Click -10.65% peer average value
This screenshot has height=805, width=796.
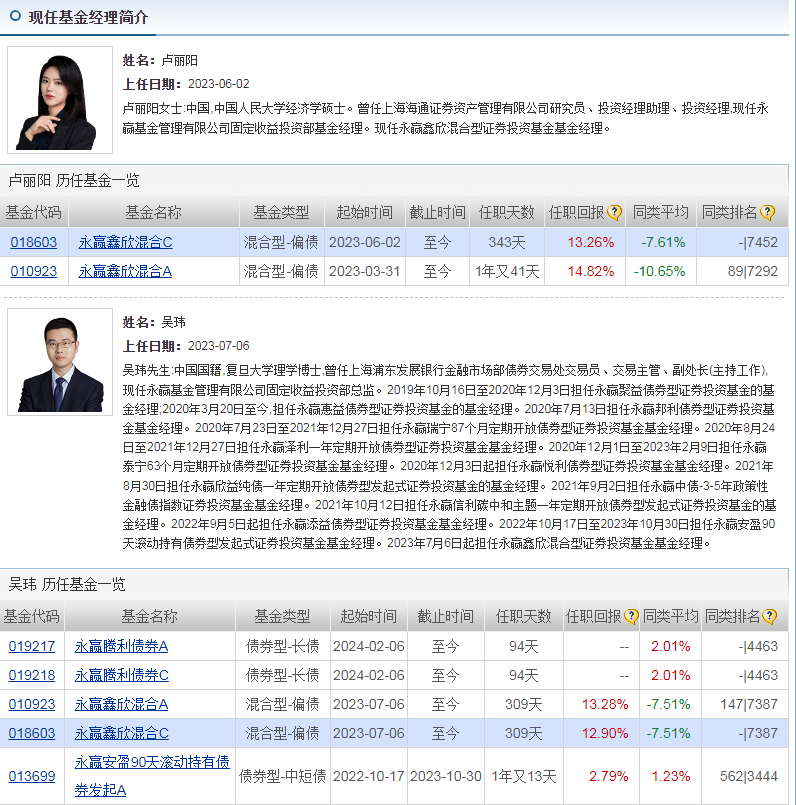[x=659, y=271]
